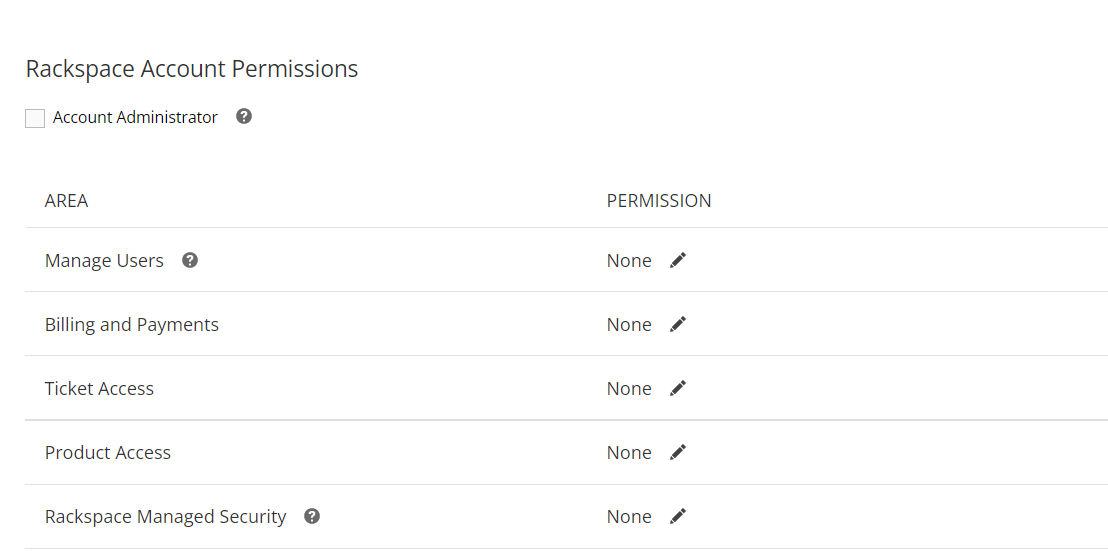The image size is (1108, 551).
Task: Click the Billing and Payments row label
Action: [132, 324]
